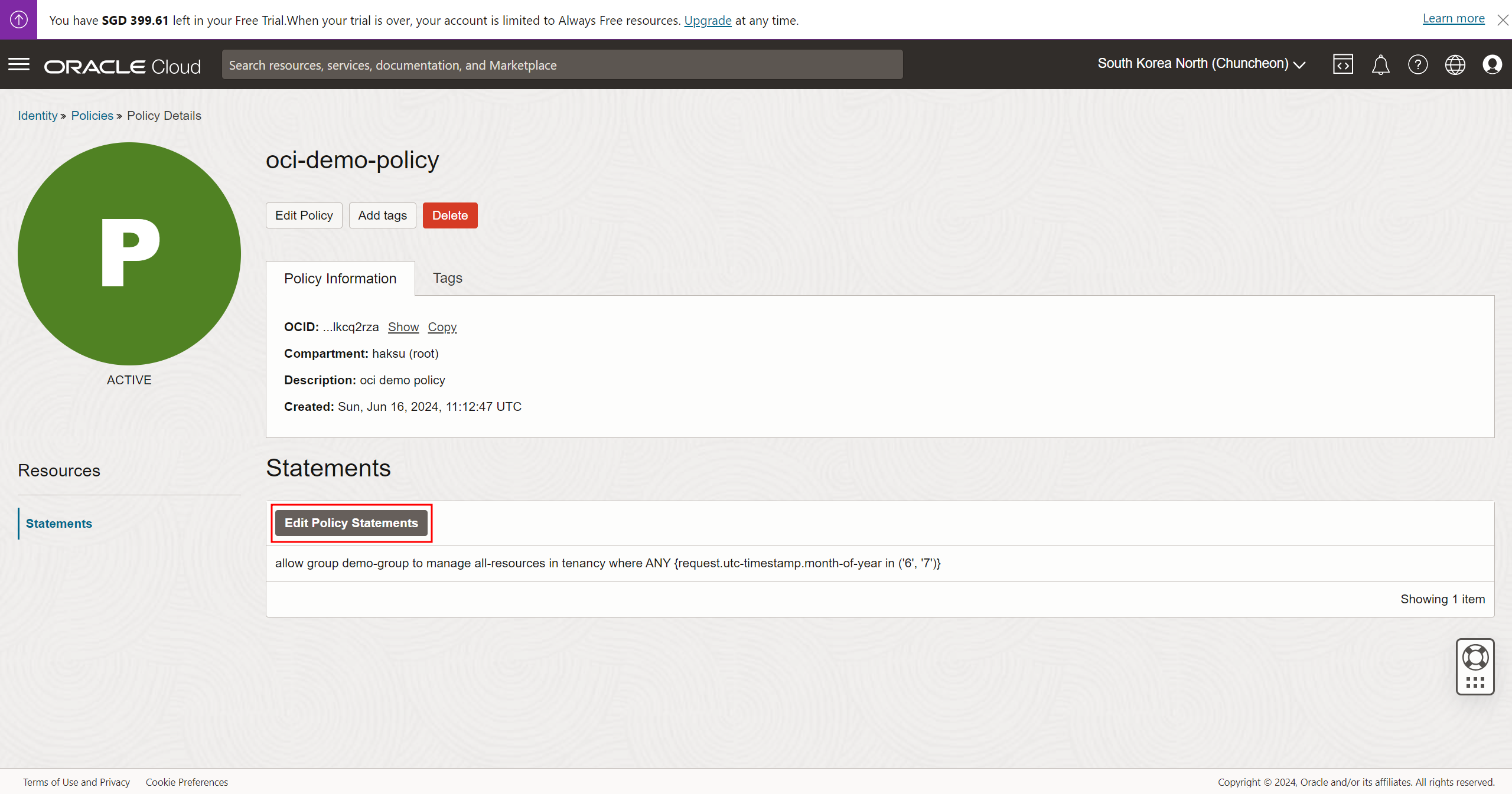Launch Cloud Shell developer tools icon
The height and width of the screenshot is (794, 1512).
click(x=1342, y=64)
